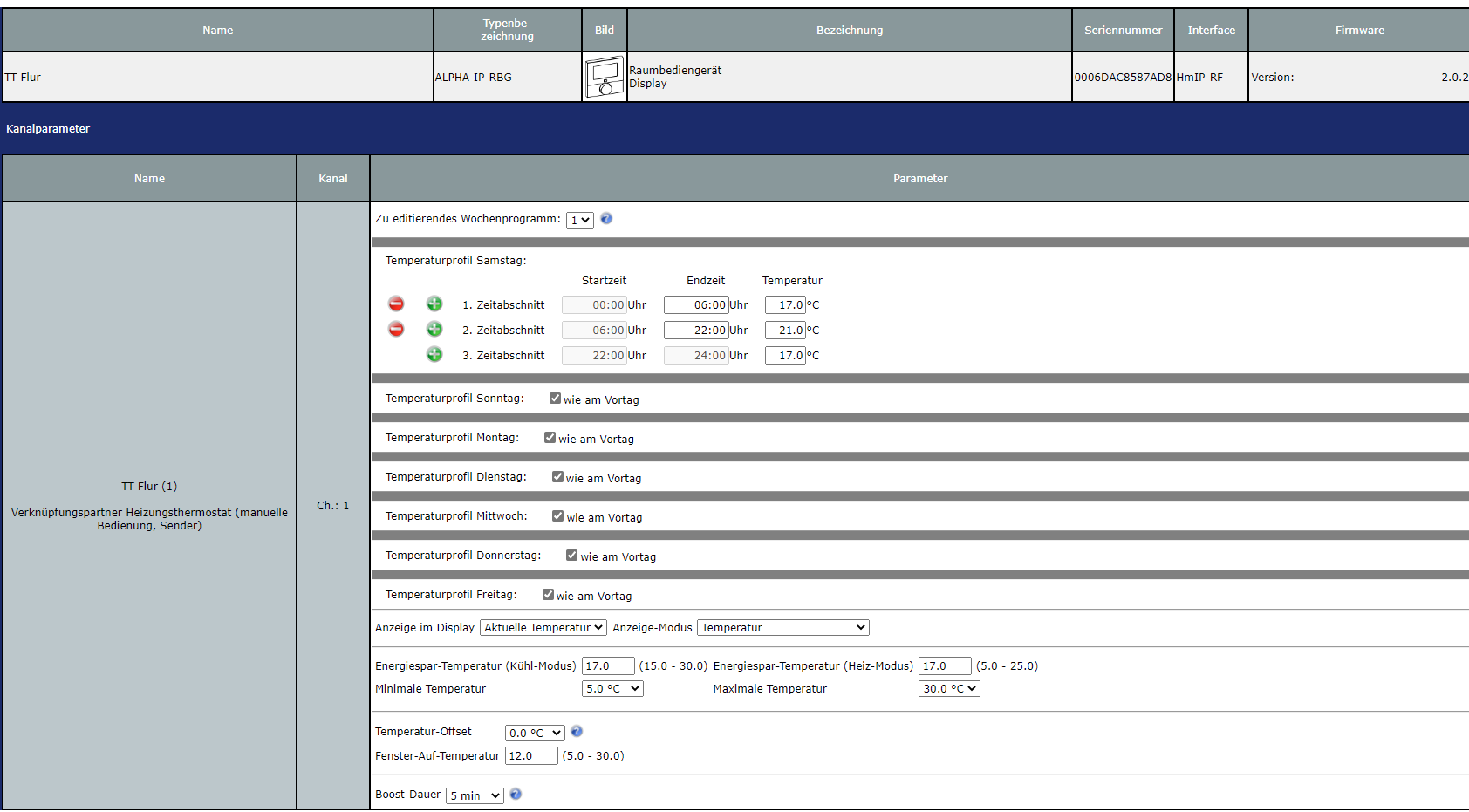The height and width of the screenshot is (812, 1469).
Task: Click Endzeit 24:00 of 3. Zeitabschnitt
Action: [696, 355]
